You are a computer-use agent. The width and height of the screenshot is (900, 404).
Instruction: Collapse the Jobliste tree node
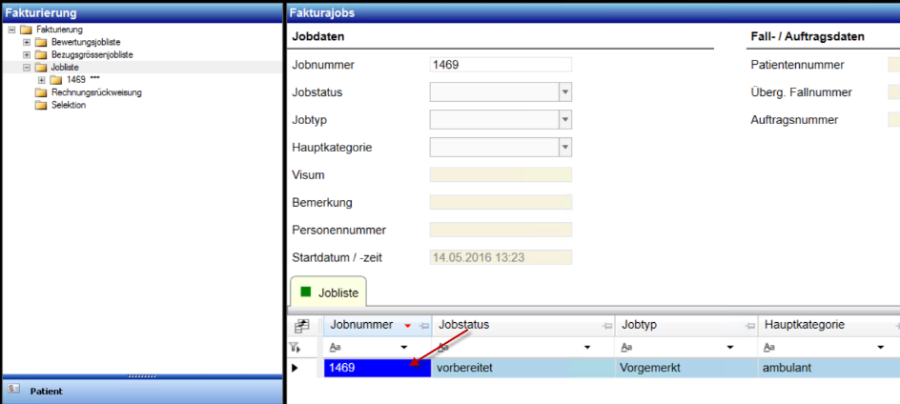[26, 67]
